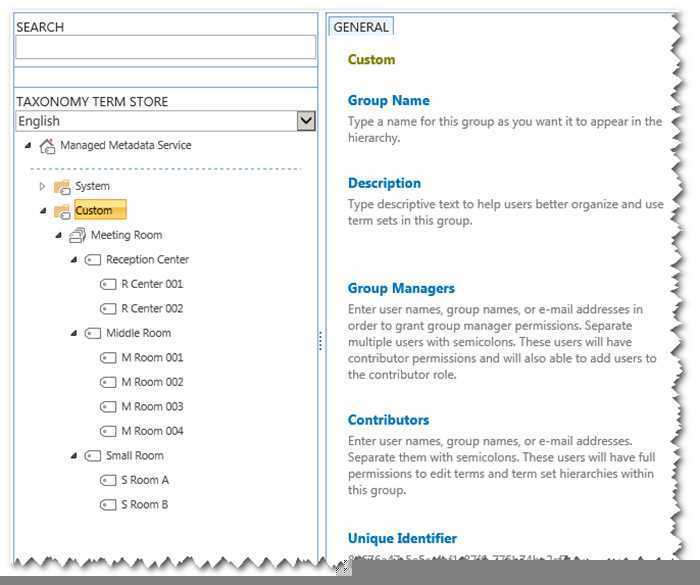700x585 pixels.
Task: Click the Reception Center term tag icon
Action: 92,259
